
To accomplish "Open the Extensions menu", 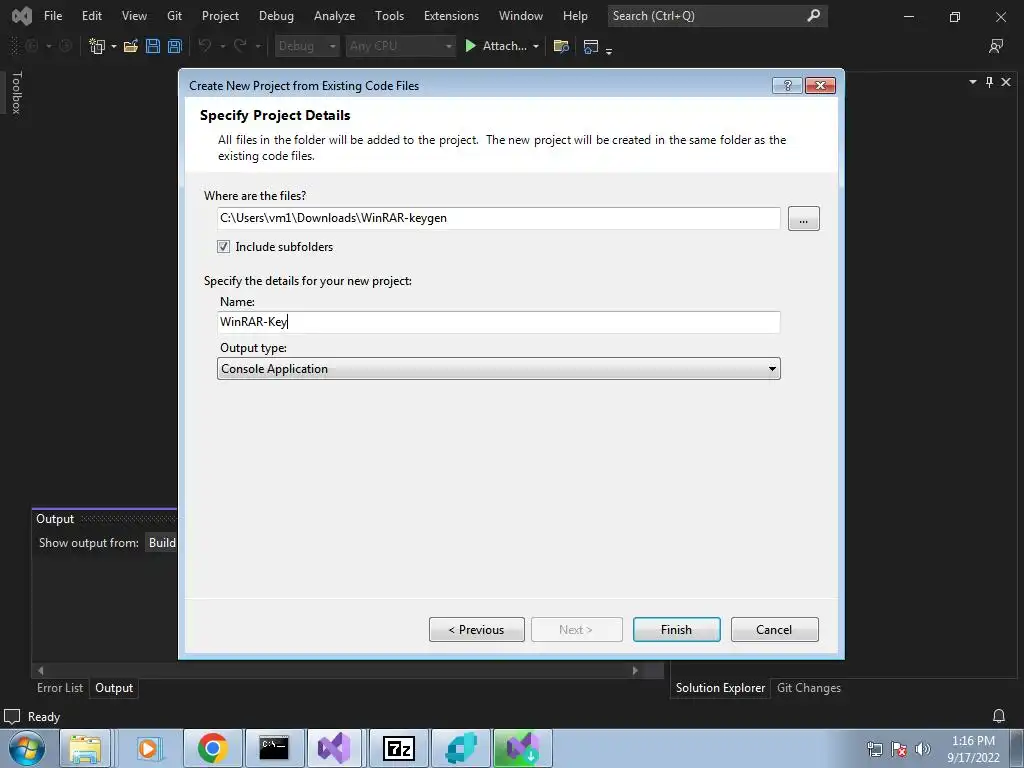I will click(451, 16).
